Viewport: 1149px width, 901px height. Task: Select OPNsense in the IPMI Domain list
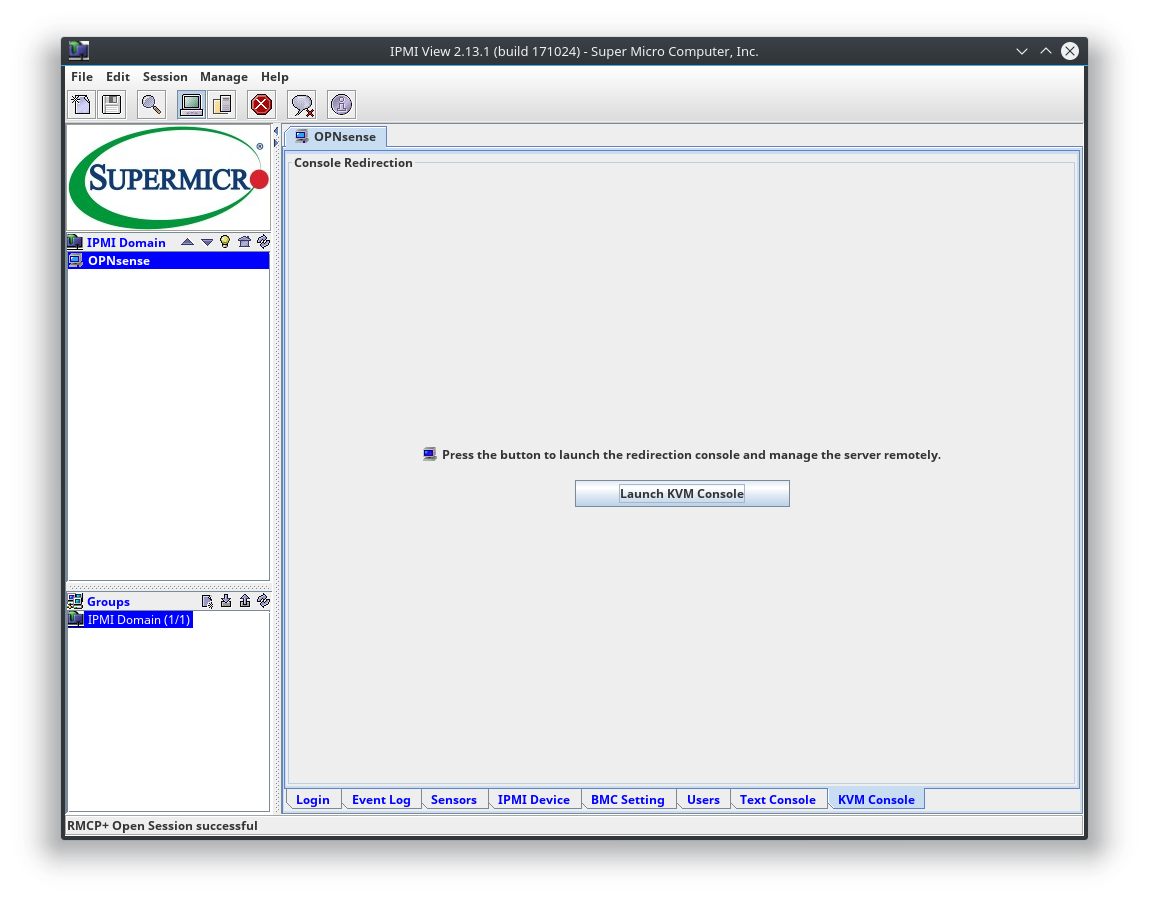click(x=118, y=261)
